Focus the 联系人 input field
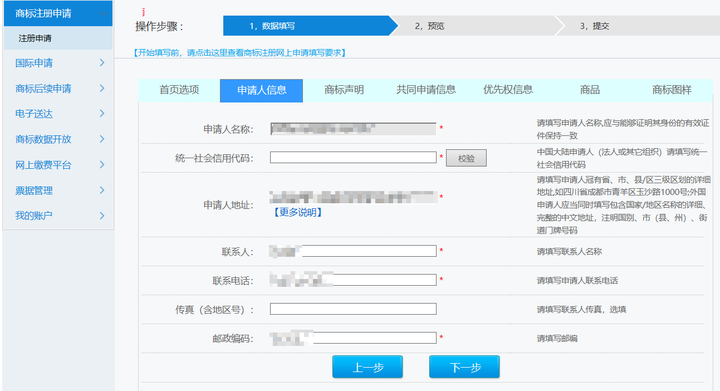Viewport: 720px width, 391px height. click(x=353, y=251)
